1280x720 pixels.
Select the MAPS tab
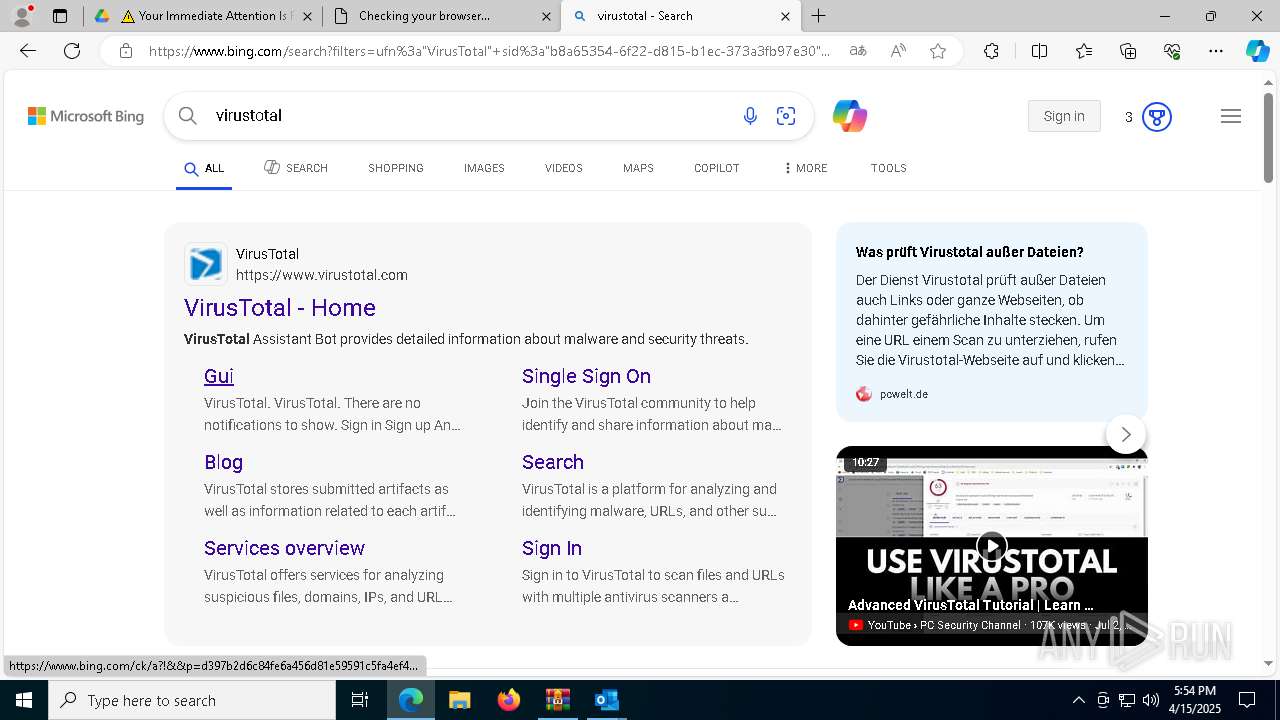(x=638, y=168)
